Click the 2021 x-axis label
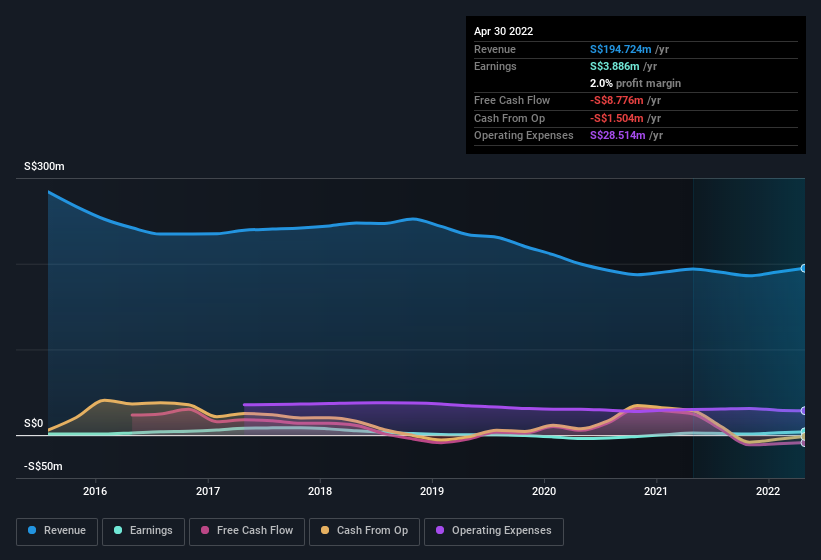The height and width of the screenshot is (560, 821). click(656, 491)
